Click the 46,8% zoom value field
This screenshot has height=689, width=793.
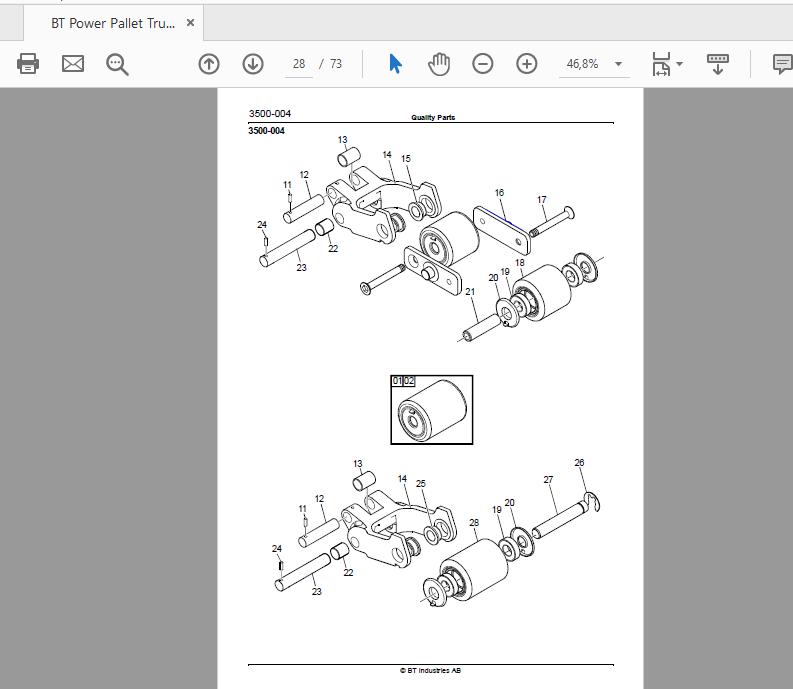[583, 64]
